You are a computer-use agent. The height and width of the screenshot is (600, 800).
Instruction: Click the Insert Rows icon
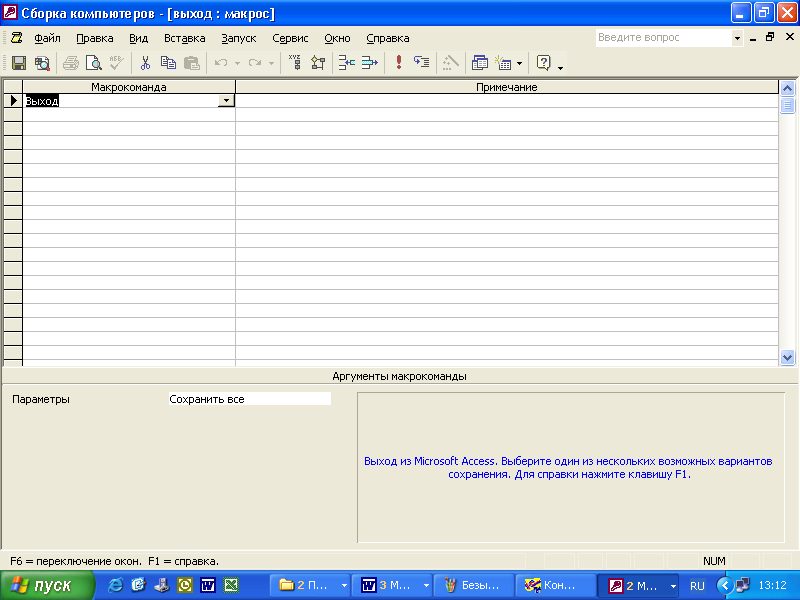(x=346, y=63)
